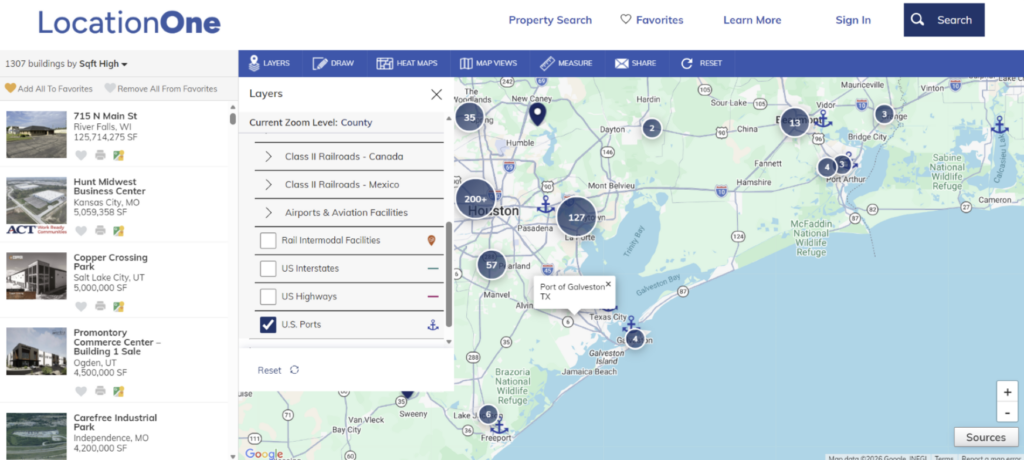Open the 2 cluster marker near Dayton

(651, 128)
